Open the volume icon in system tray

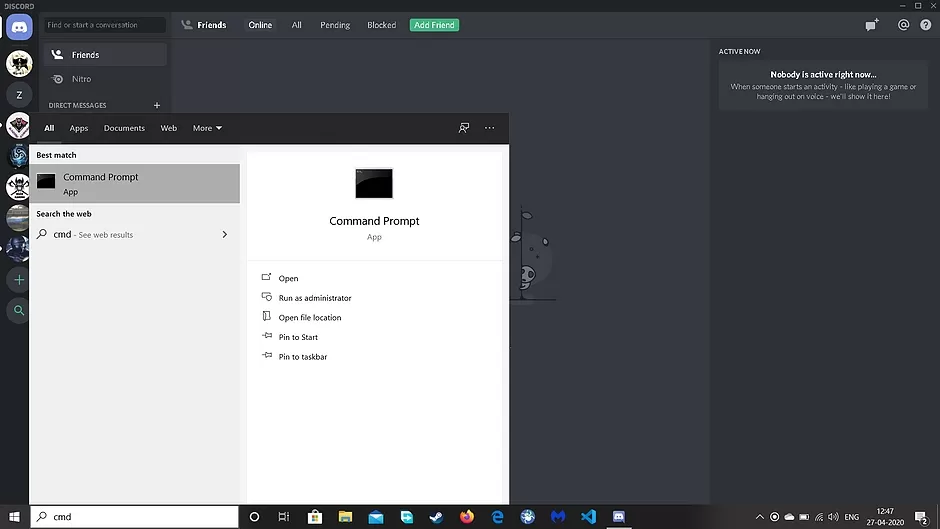[x=833, y=517]
